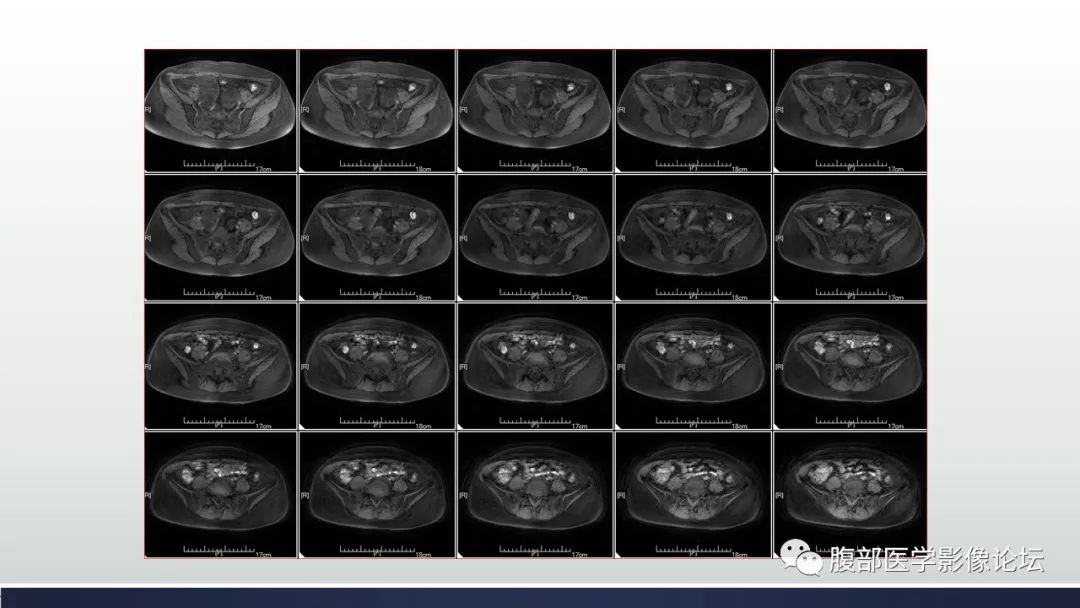Choose first MRI image in third row
This screenshot has height=608, width=1080.
[221, 366]
